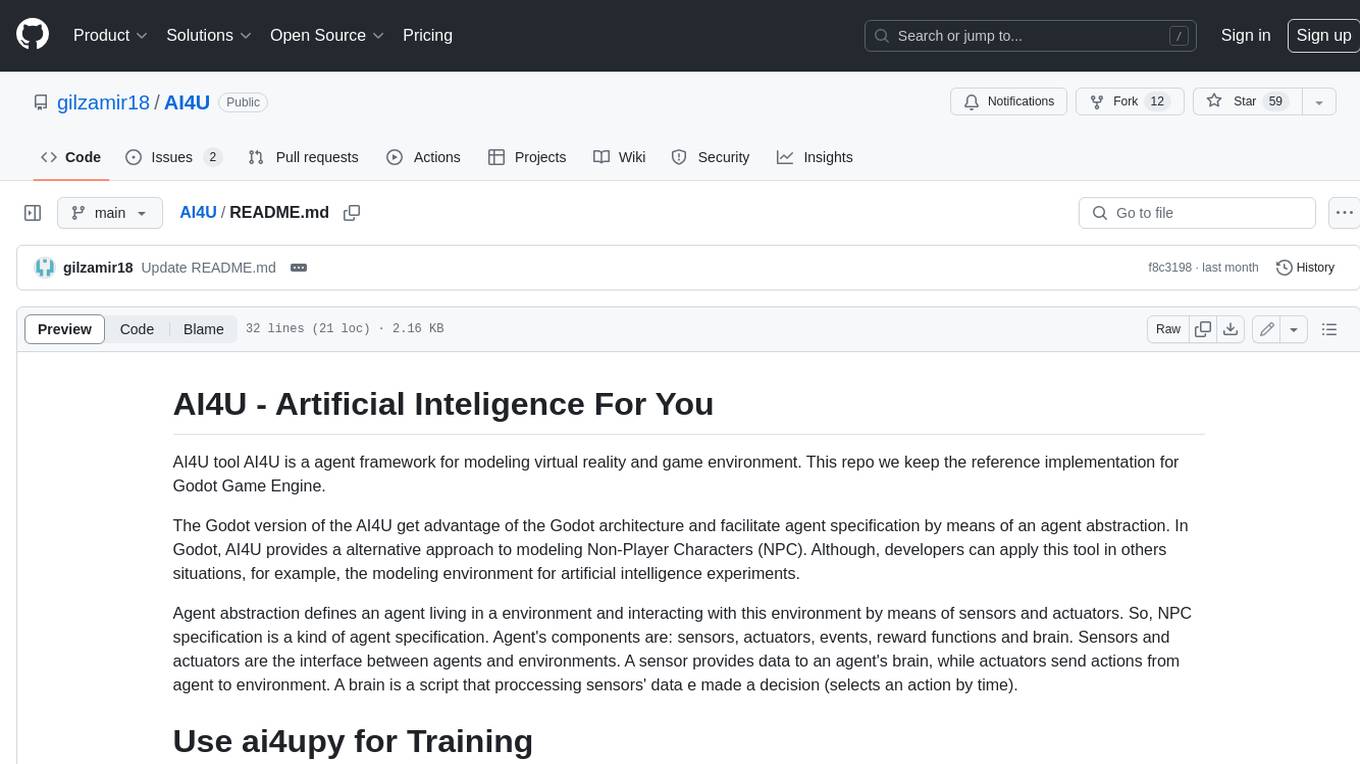Image resolution: width=1360 pixels, height=764 pixels.
Task: Click the AI4U breadcrumb link
Action: pyautogui.click(x=198, y=212)
